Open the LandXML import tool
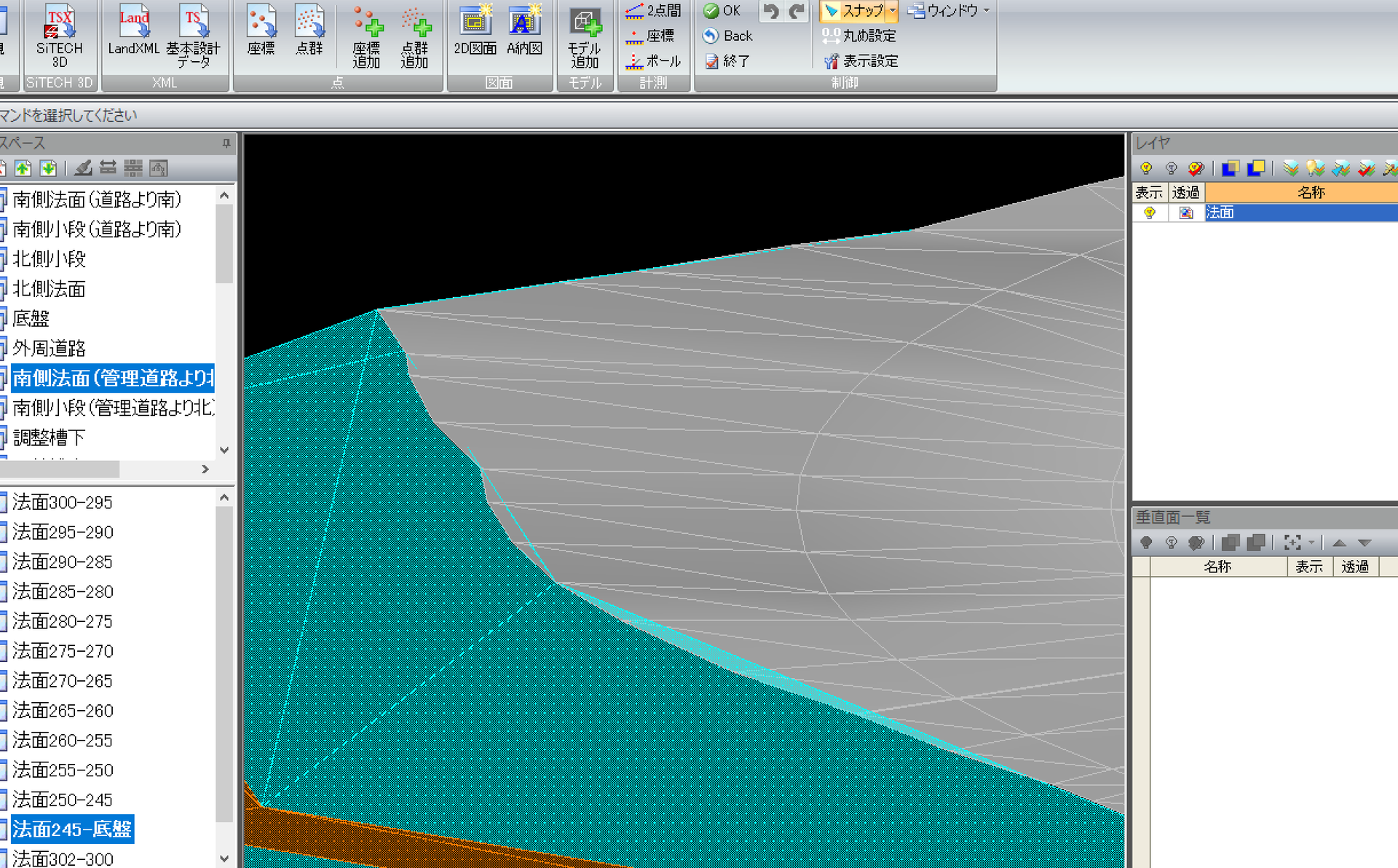Image resolution: width=1398 pixels, height=868 pixels. pos(134,31)
